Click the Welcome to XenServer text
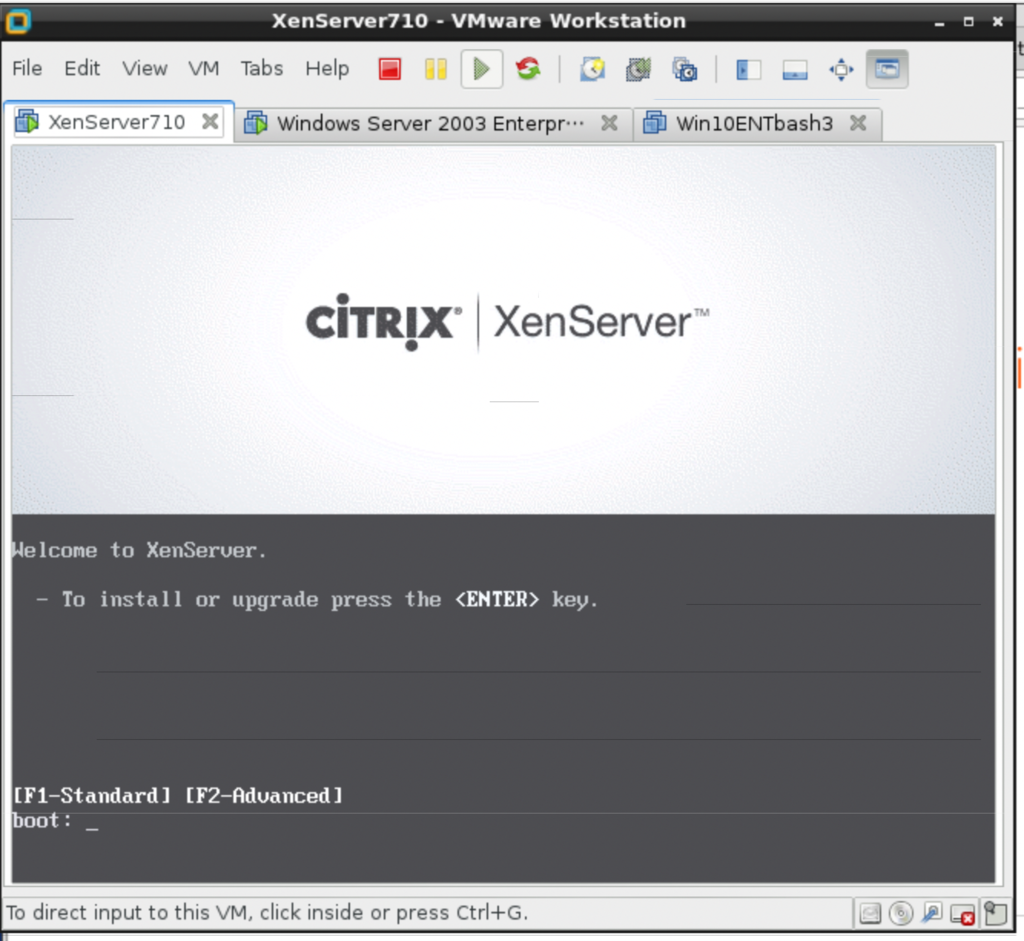Image resolution: width=1024 pixels, height=941 pixels. (139, 550)
